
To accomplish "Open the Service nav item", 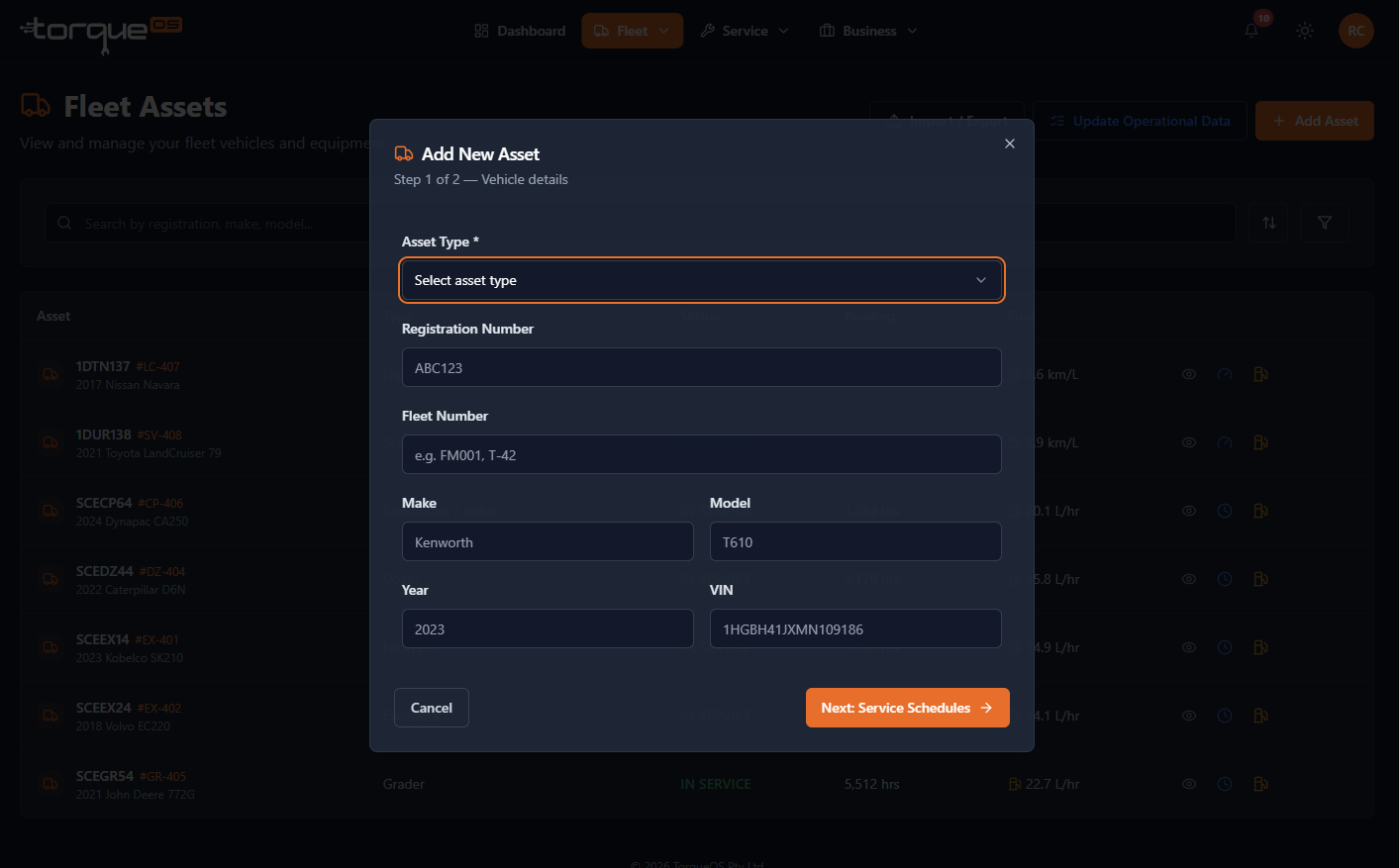I will tap(745, 31).
